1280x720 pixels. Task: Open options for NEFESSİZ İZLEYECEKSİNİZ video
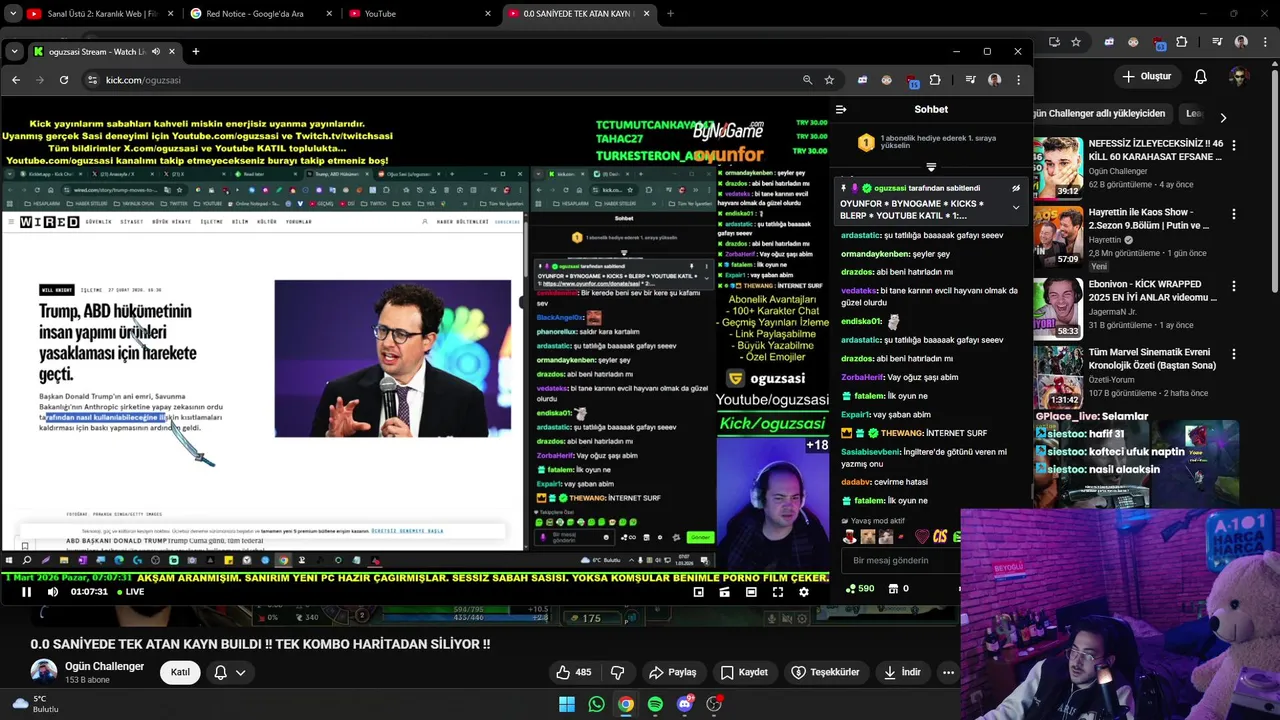(x=1233, y=146)
